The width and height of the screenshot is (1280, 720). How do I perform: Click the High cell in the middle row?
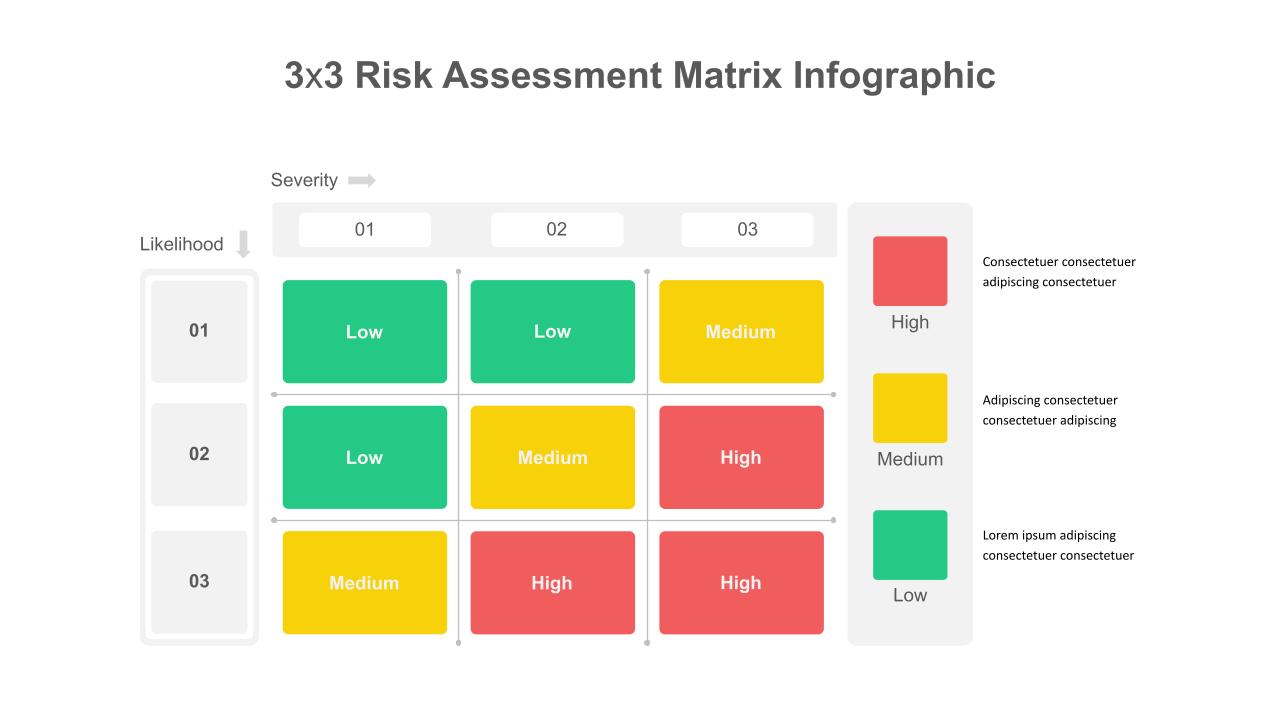pos(741,457)
